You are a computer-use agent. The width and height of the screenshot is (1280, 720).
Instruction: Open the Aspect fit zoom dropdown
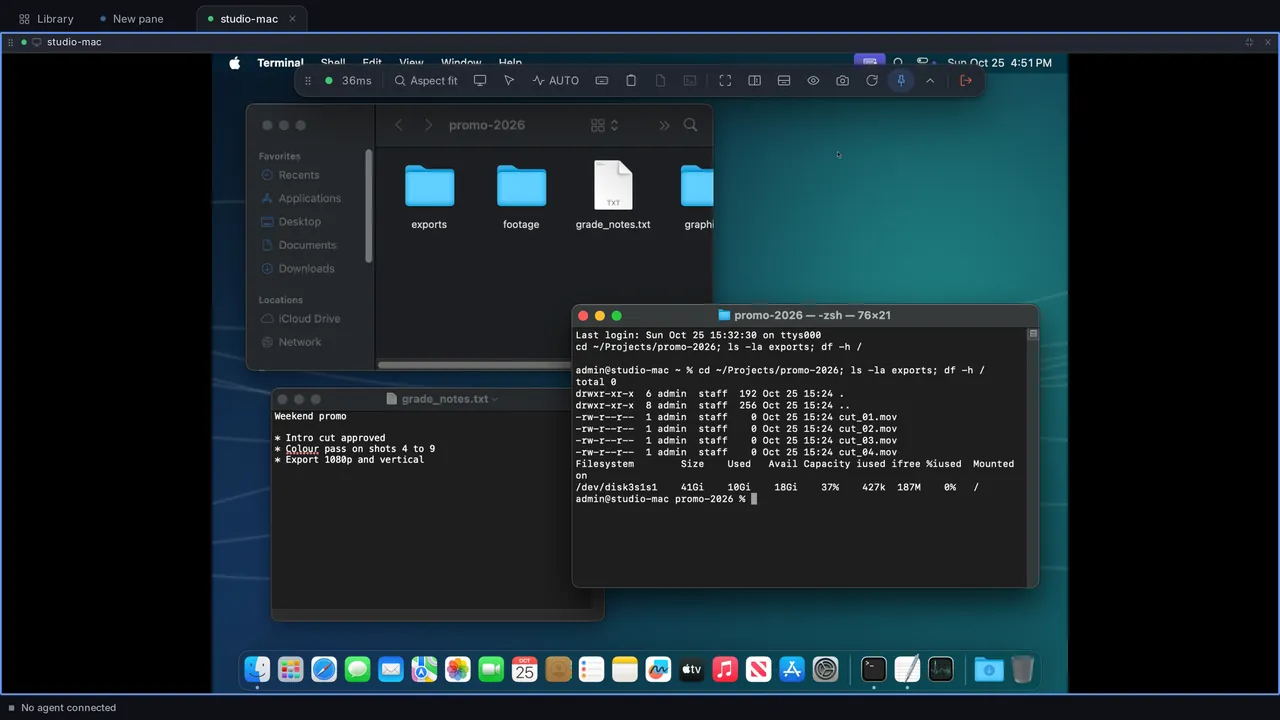coord(426,81)
